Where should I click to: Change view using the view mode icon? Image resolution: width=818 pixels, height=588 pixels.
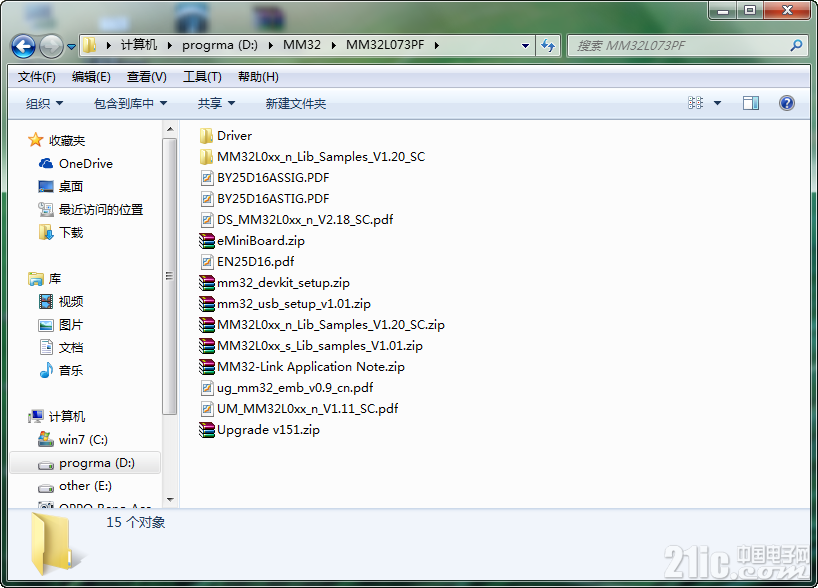pyautogui.click(x=695, y=103)
